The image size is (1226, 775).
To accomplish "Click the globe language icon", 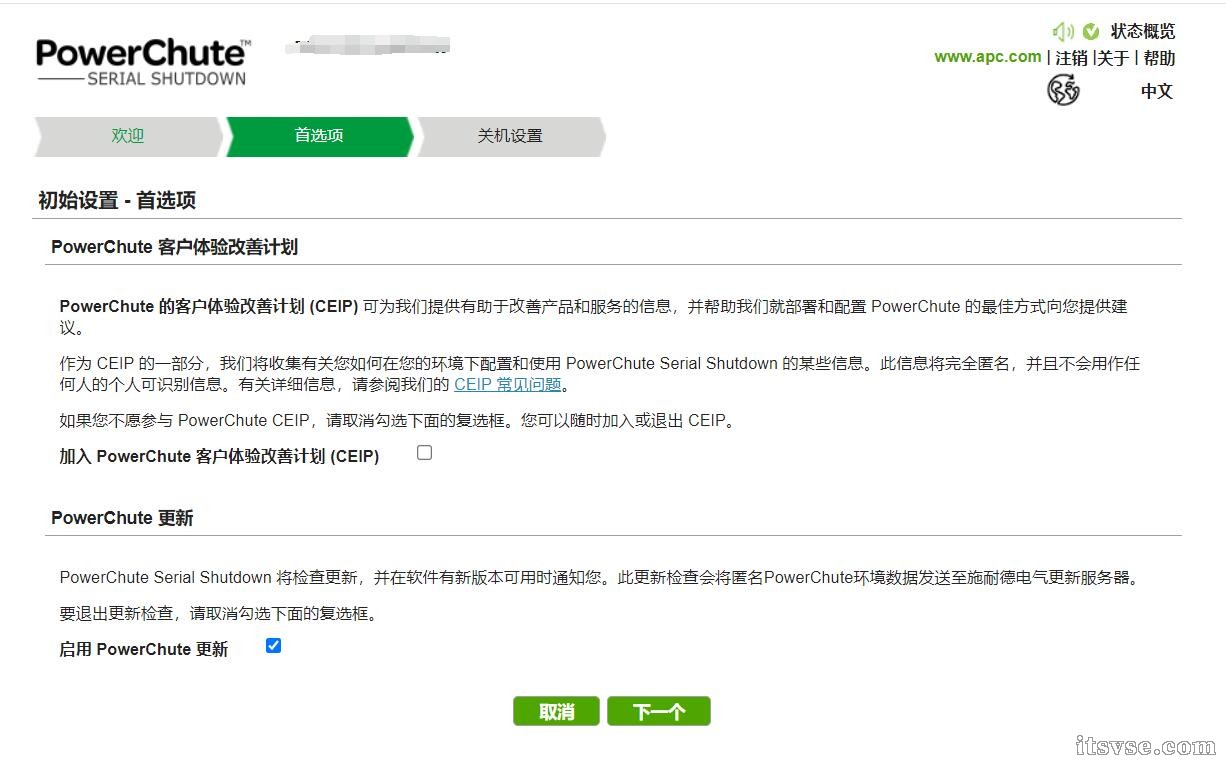I will coord(1063,91).
